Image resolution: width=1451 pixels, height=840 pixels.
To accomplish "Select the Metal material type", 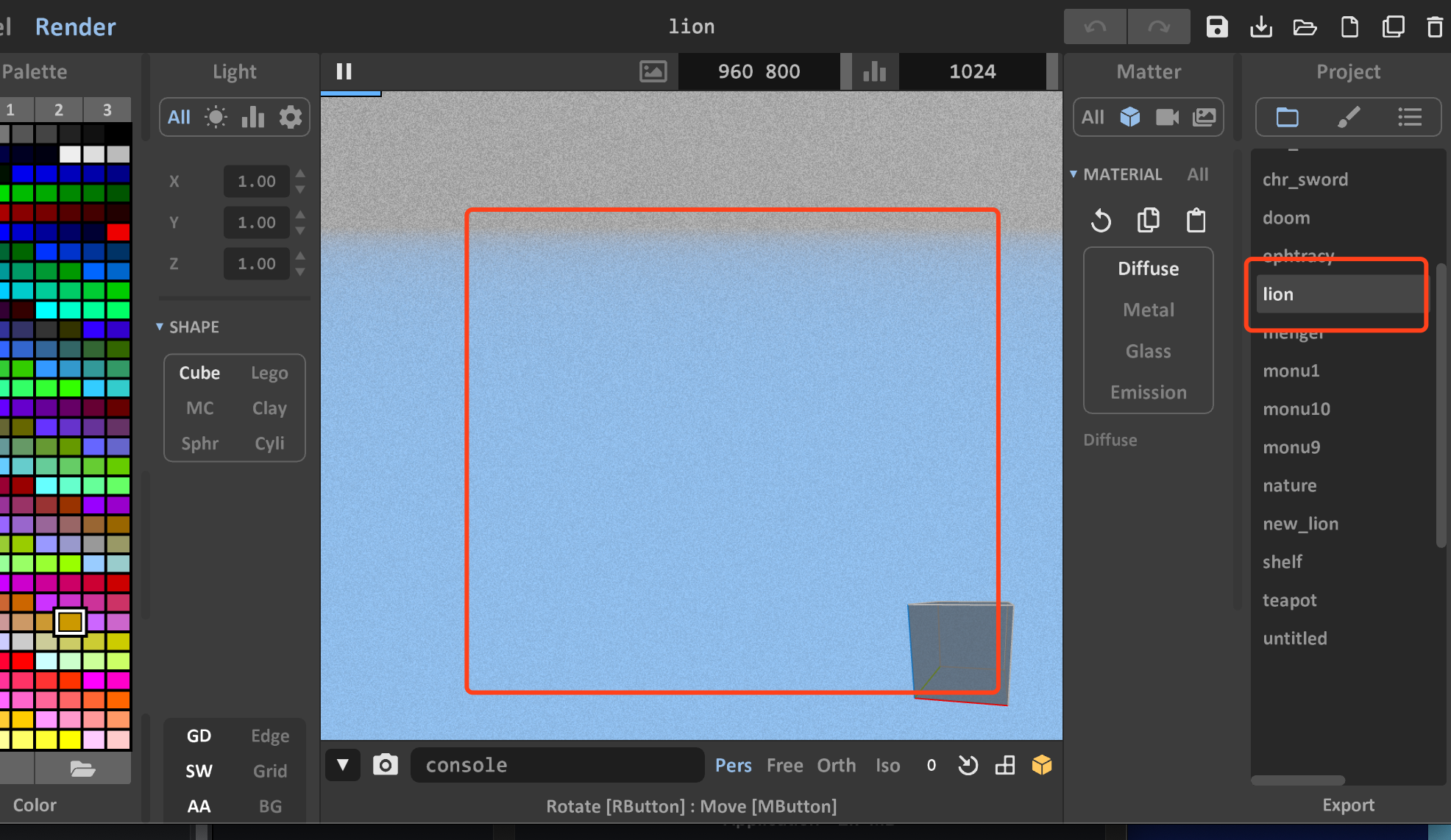I will click(x=1148, y=310).
